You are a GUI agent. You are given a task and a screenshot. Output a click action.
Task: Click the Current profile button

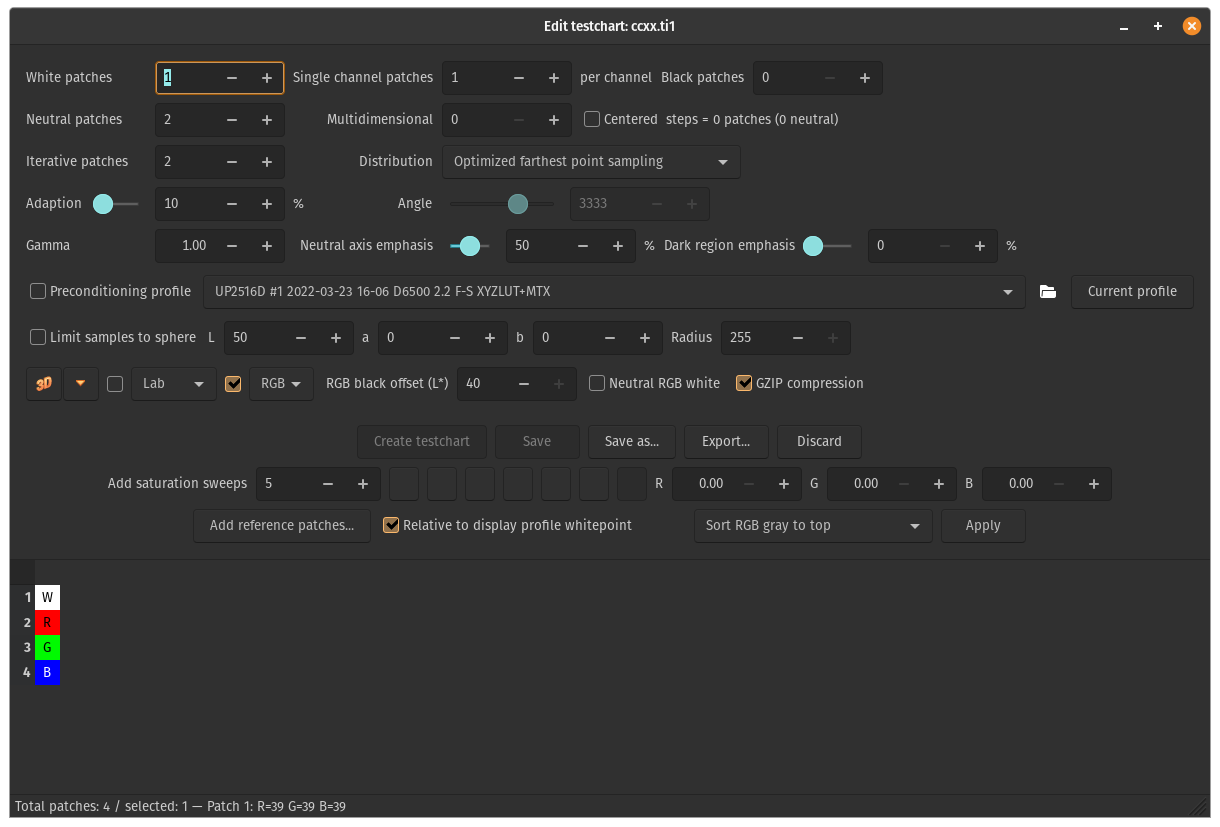tap(1132, 291)
